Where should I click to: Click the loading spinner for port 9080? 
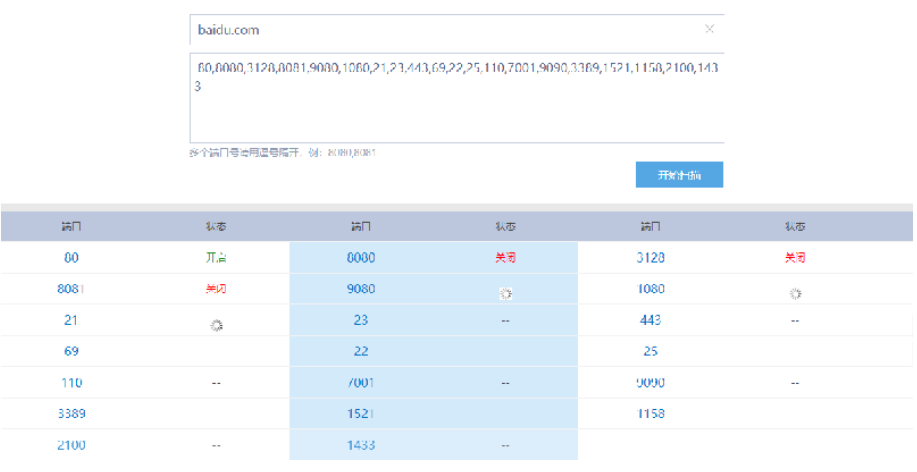click(506, 294)
